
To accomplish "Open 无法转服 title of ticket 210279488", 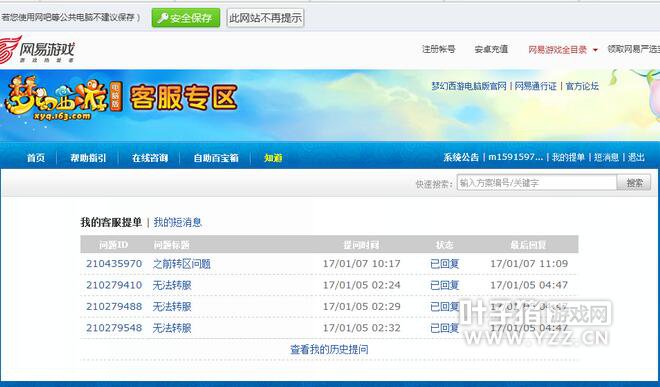I will [x=172, y=307].
